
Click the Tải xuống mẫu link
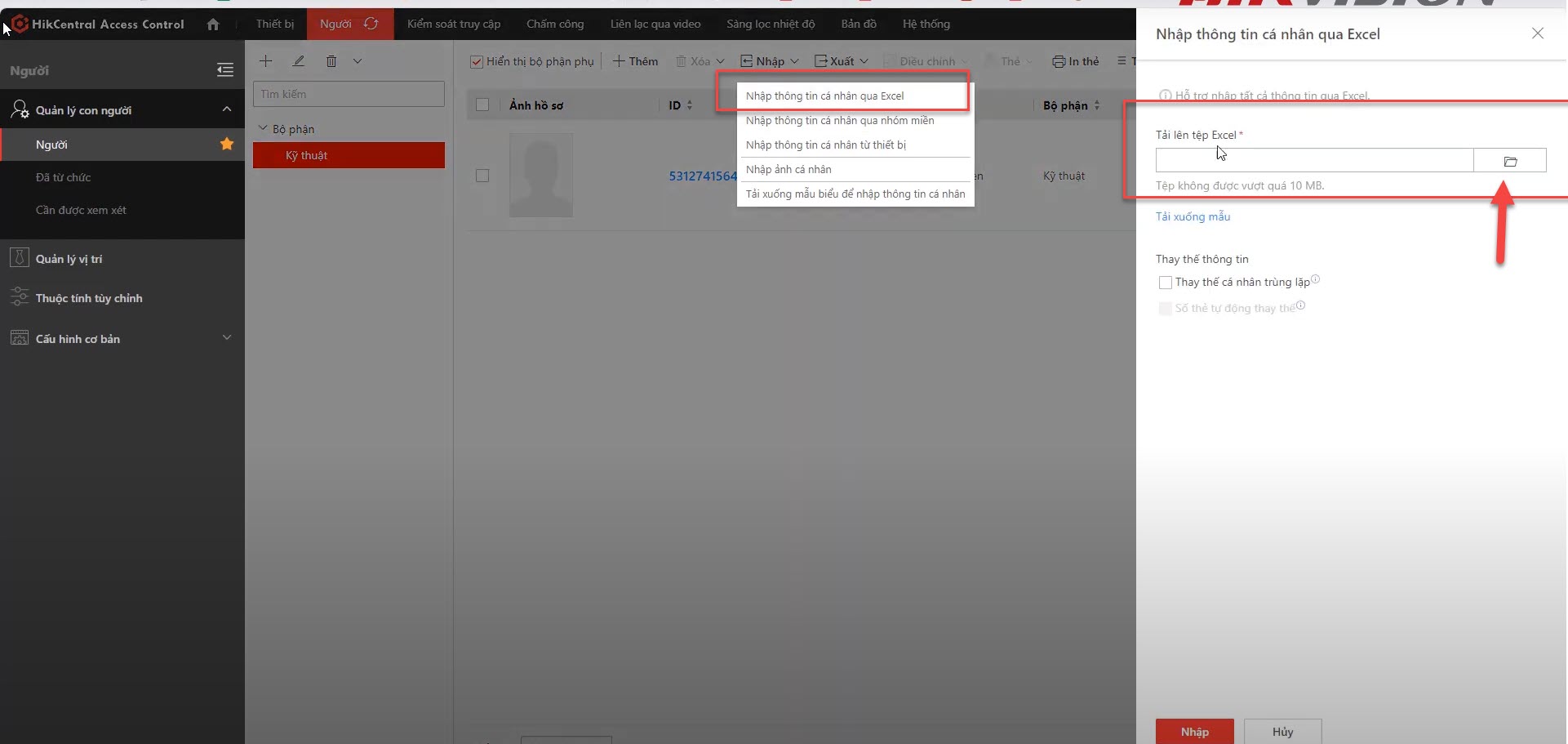(x=1193, y=216)
